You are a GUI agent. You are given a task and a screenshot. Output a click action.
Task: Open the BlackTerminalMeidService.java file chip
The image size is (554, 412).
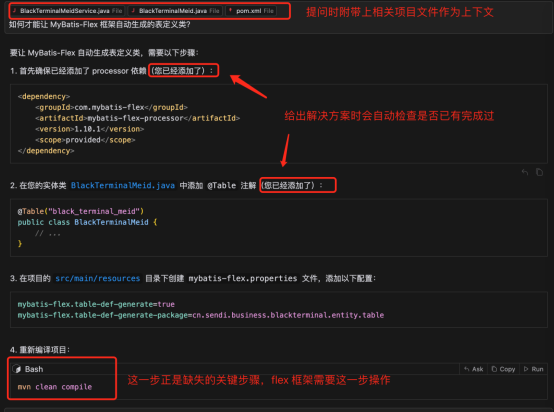[67, 11]
